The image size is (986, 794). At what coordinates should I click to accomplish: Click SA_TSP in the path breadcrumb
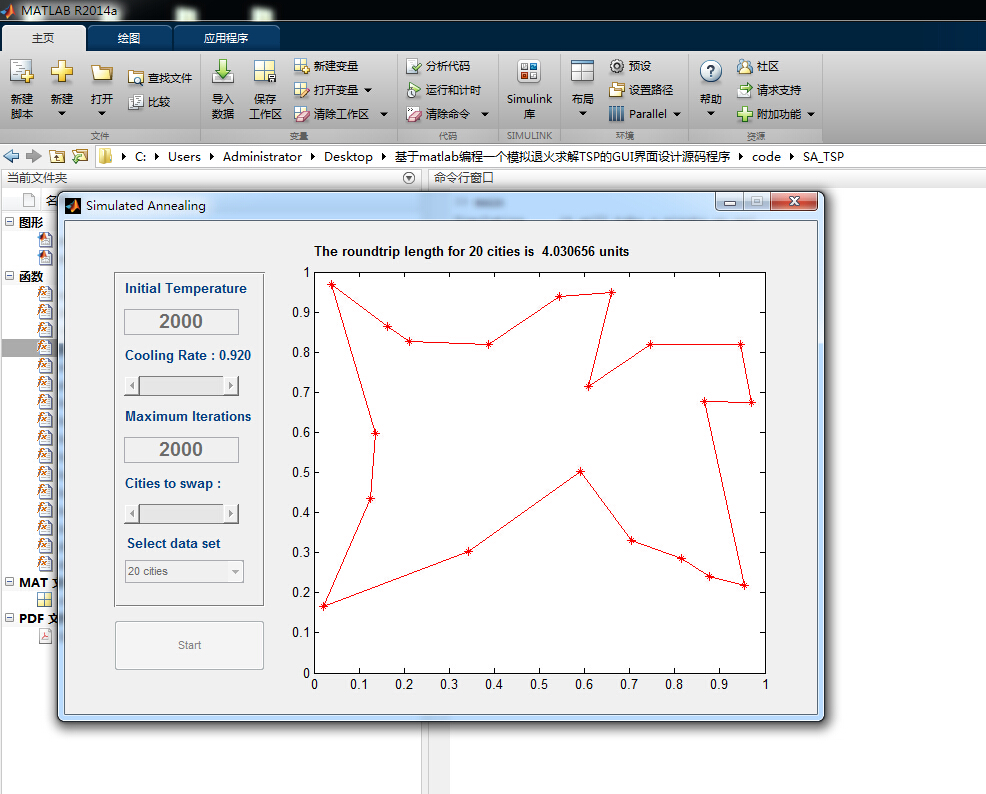pos(823,157)
